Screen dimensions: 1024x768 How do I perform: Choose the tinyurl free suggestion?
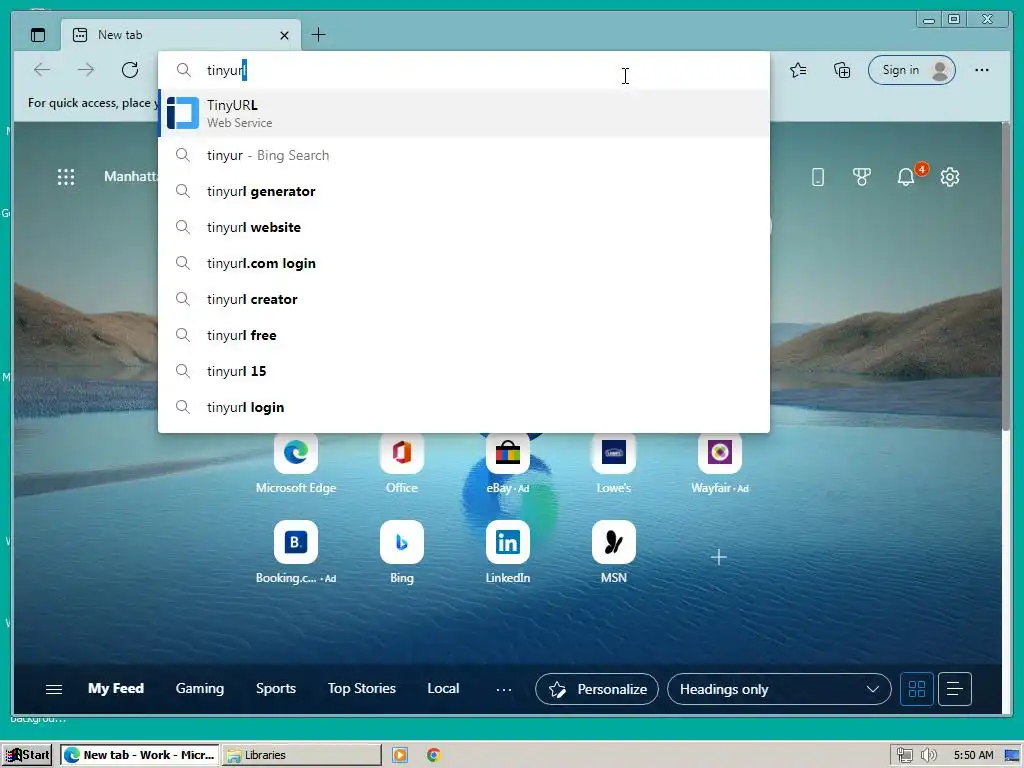coord(464,335)
